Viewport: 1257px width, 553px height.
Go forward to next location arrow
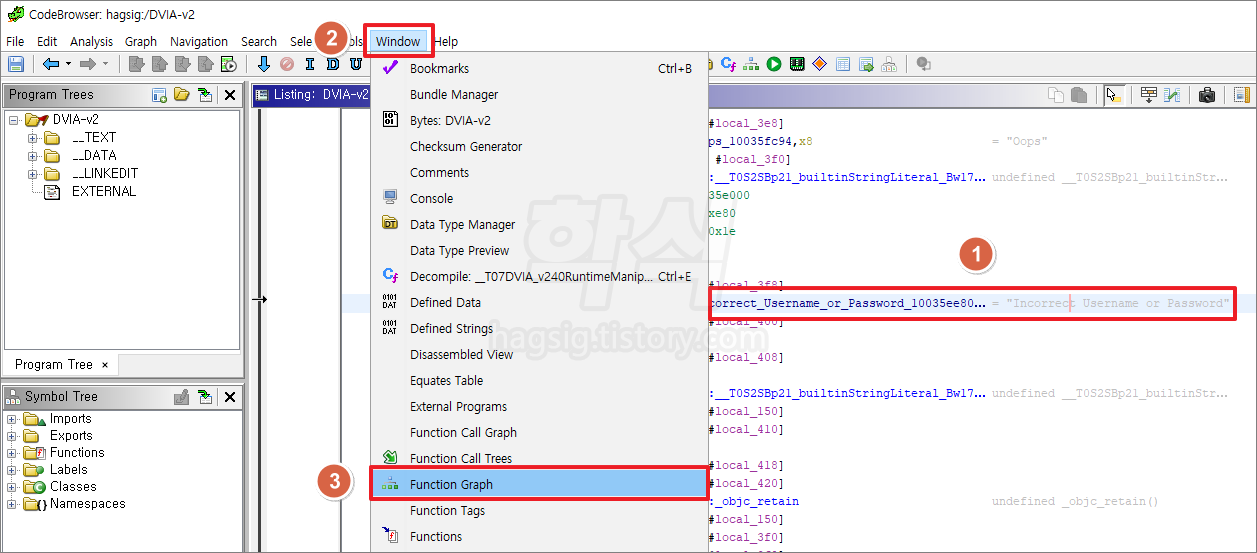(x=87, y=64)
